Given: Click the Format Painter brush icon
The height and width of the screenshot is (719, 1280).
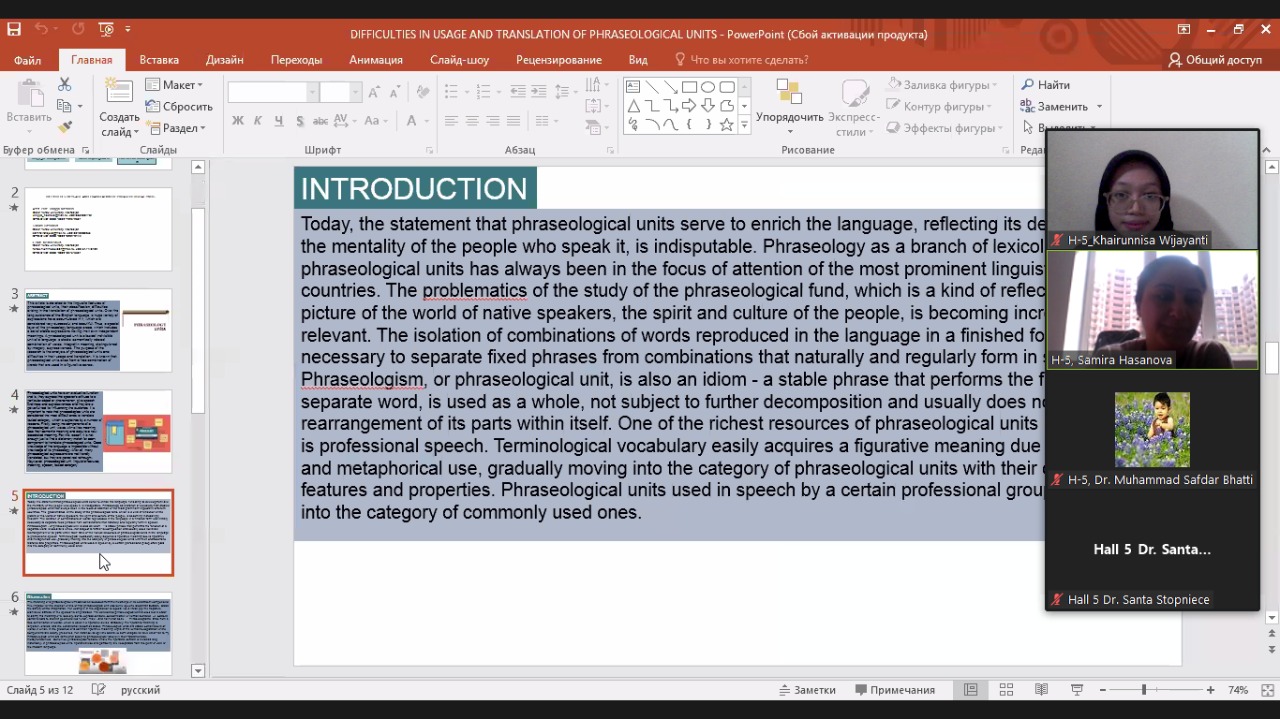Looking at the screenshot, I should click(65, 127).
